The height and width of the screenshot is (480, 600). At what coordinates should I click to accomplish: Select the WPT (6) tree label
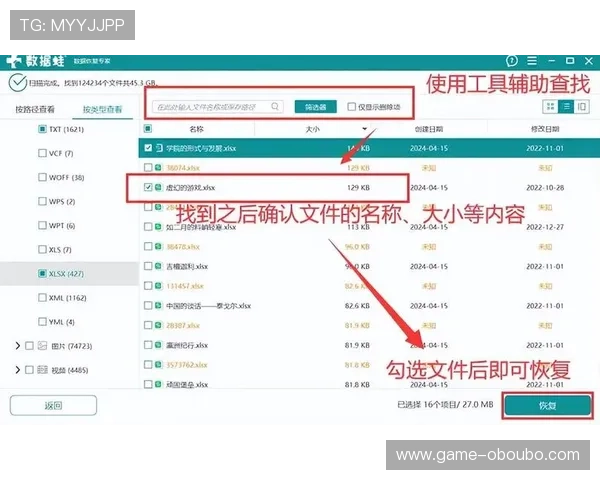(62, 225)
